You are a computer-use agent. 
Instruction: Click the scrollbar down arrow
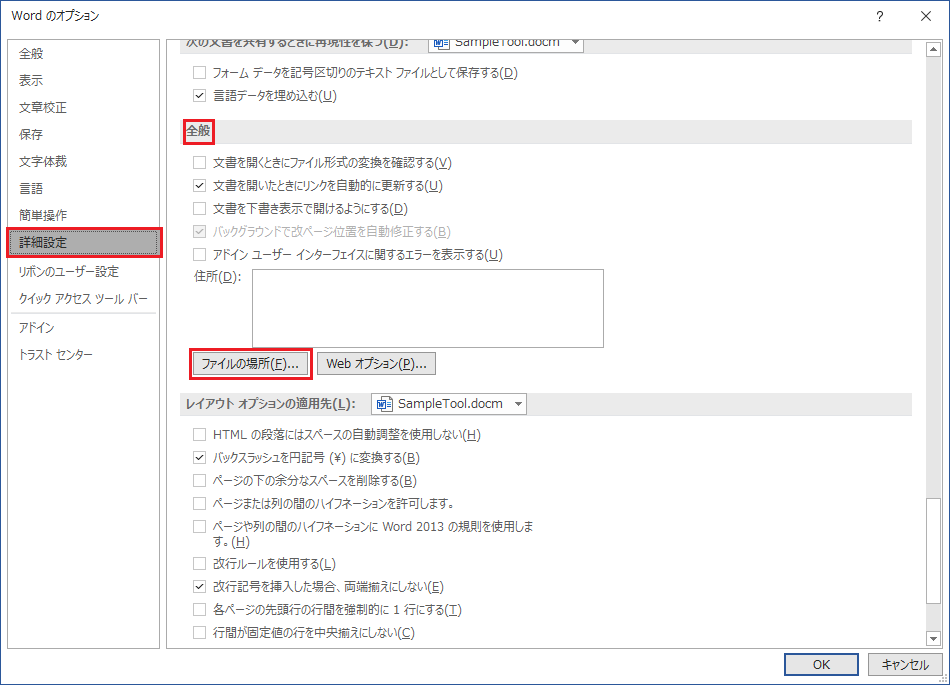click(x=934, y=638)
